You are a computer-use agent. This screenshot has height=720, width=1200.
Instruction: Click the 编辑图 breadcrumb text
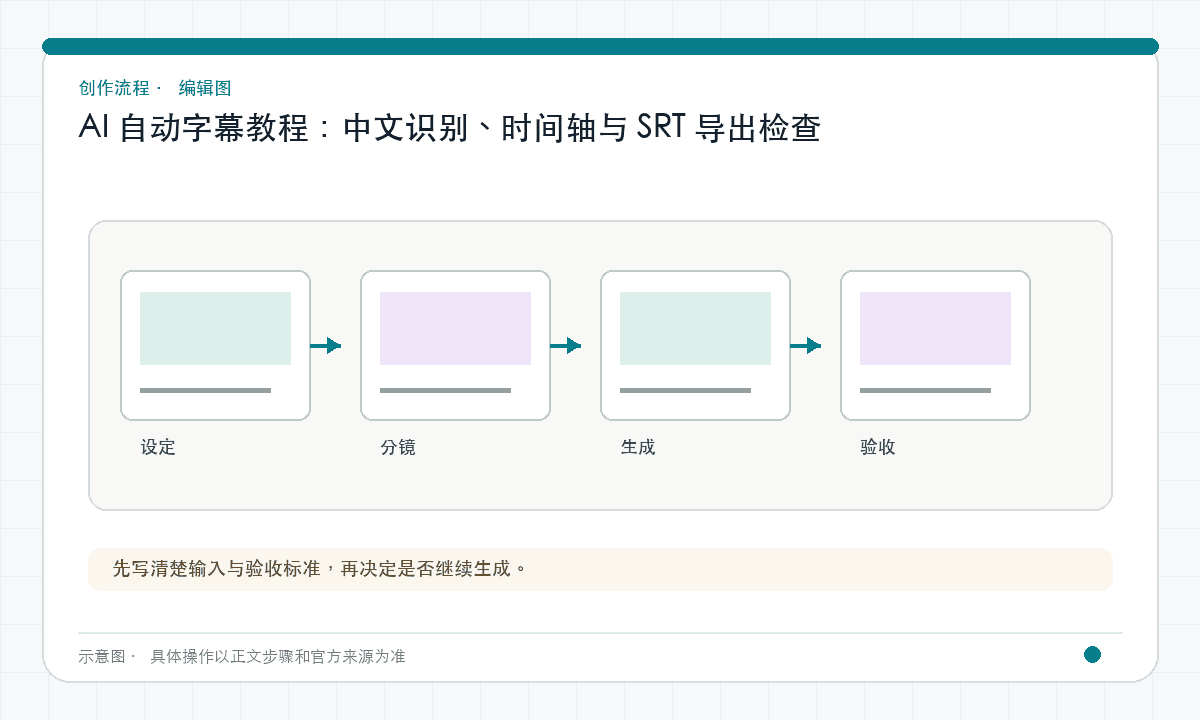click(x=205, y=88)
